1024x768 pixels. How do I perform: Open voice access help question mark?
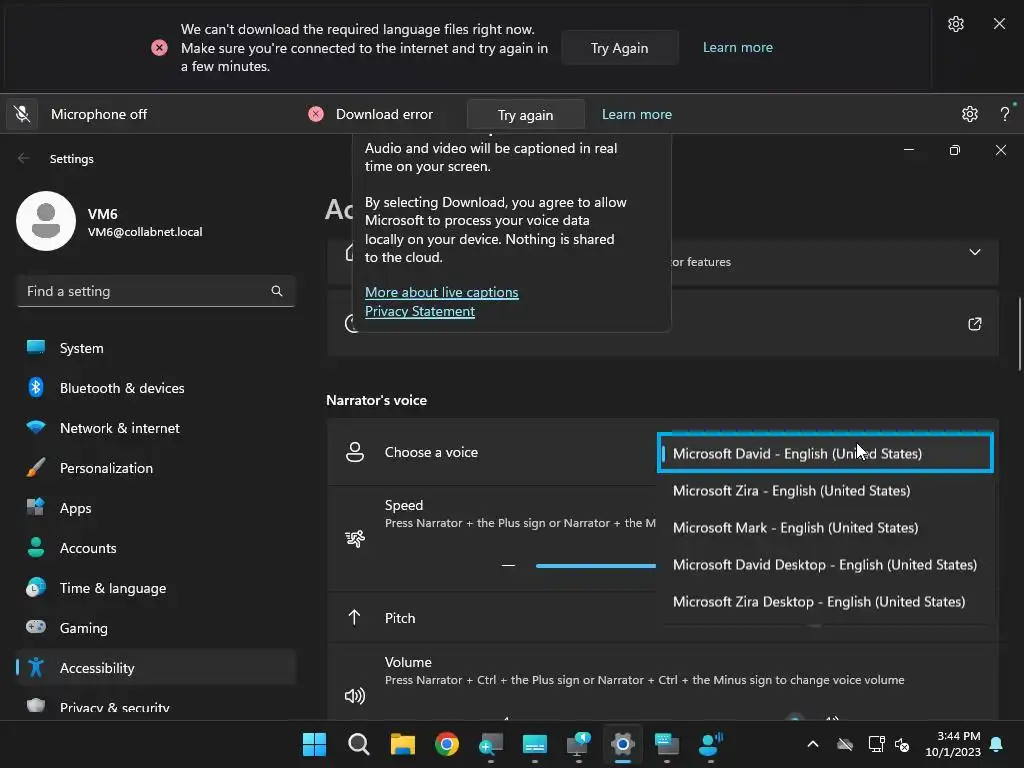tap(1004, 114)
